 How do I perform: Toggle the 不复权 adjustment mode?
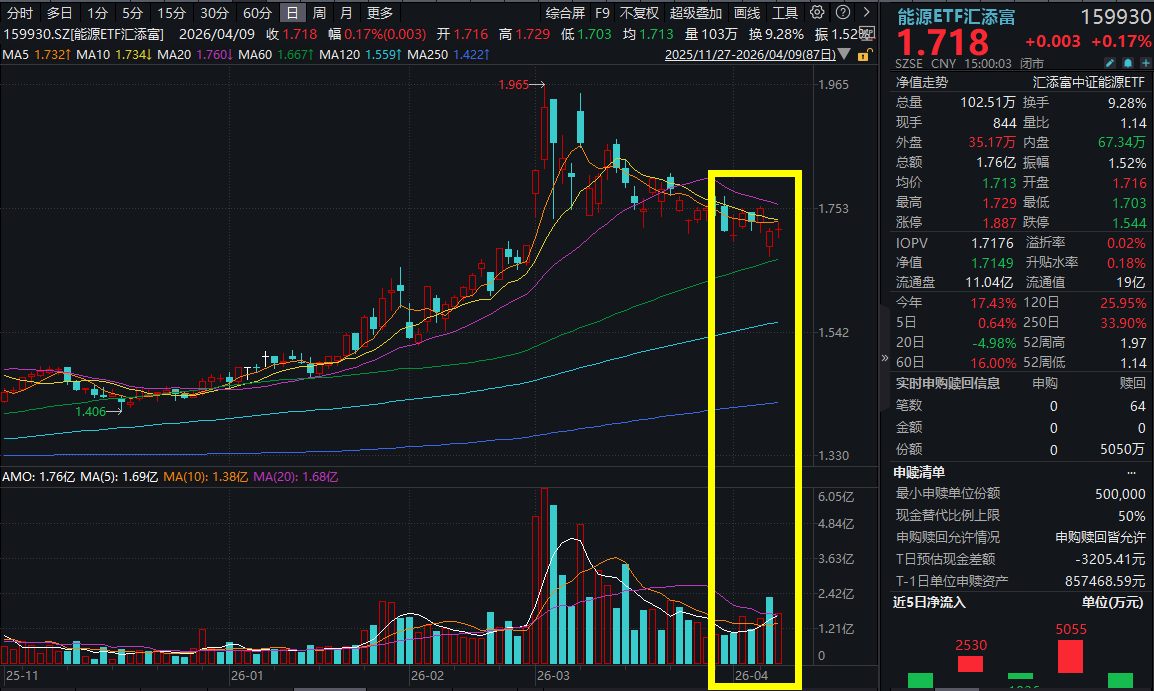[x=639, y=13]
